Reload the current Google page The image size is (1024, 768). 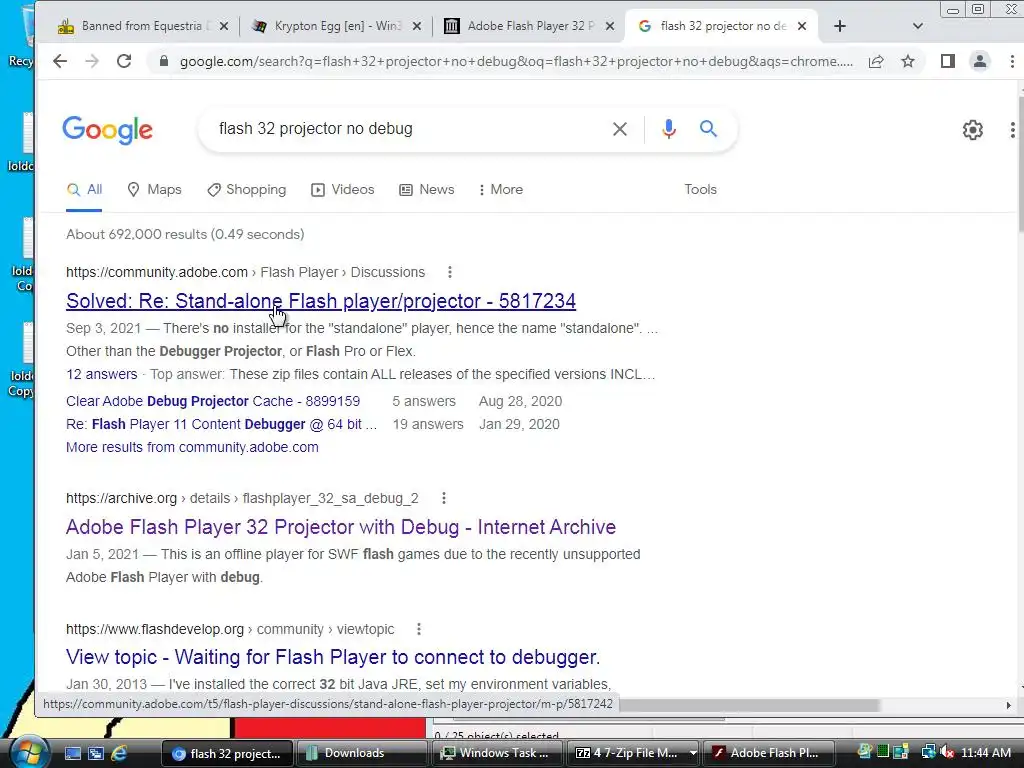tap(124, 61)
